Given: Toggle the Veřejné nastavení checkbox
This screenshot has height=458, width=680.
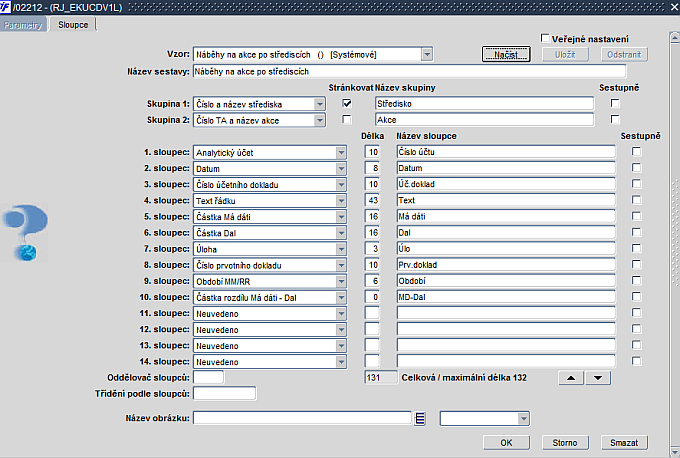Looking at the screenshot, I should tap(546, 38).
